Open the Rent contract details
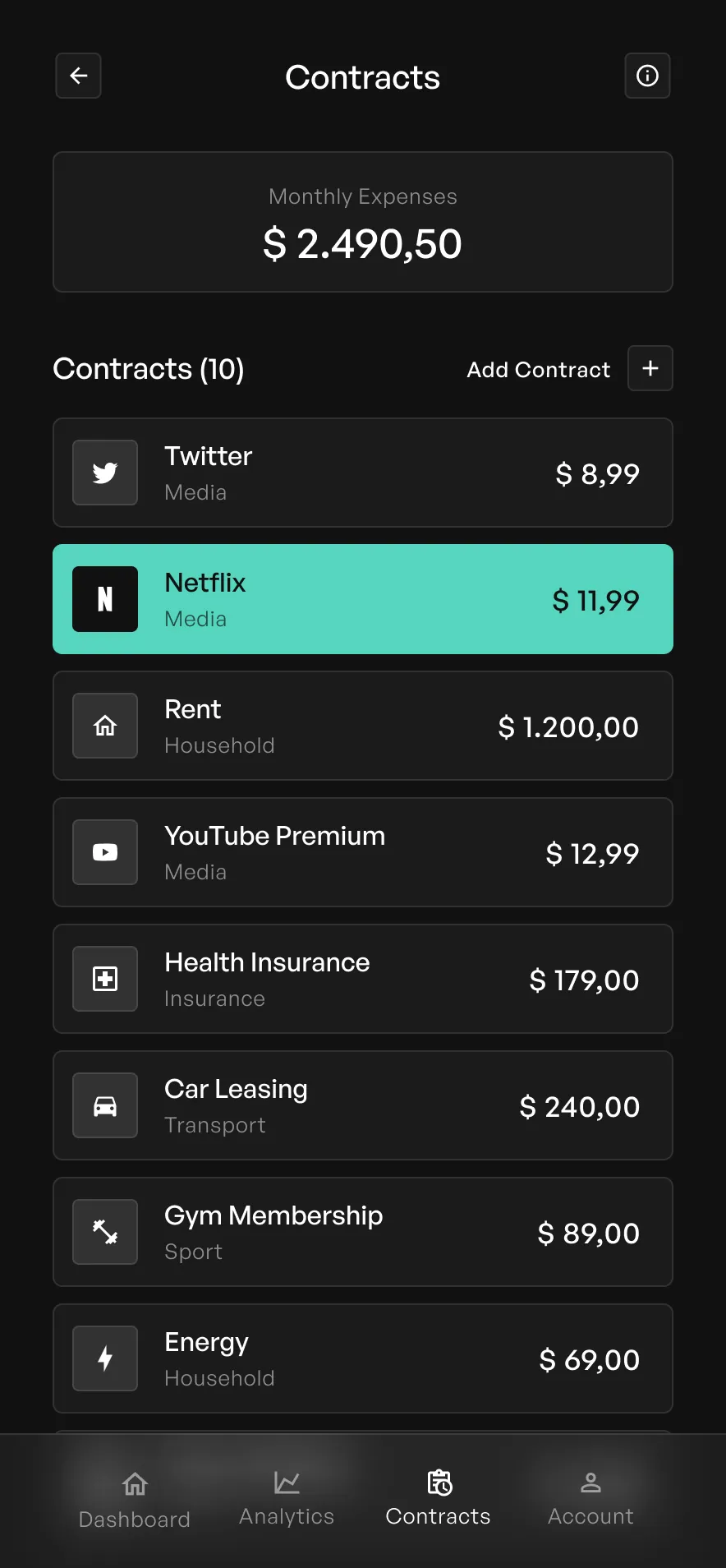Screen dimensions: 726x1568 [x=363, y=726]
